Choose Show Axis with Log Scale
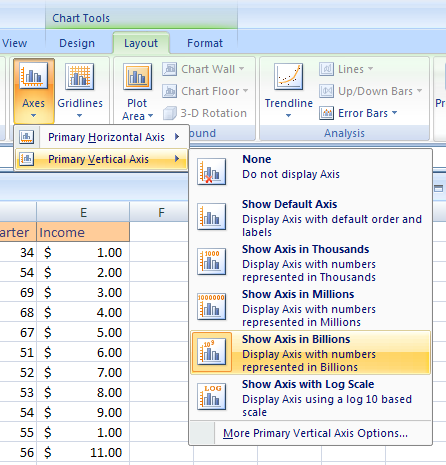446x465 pixels. coord(310,398)
